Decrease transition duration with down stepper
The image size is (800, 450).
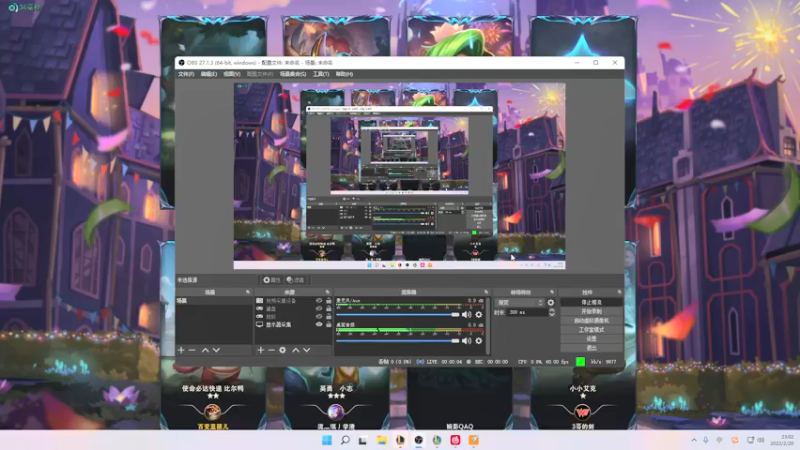point(552,314)
